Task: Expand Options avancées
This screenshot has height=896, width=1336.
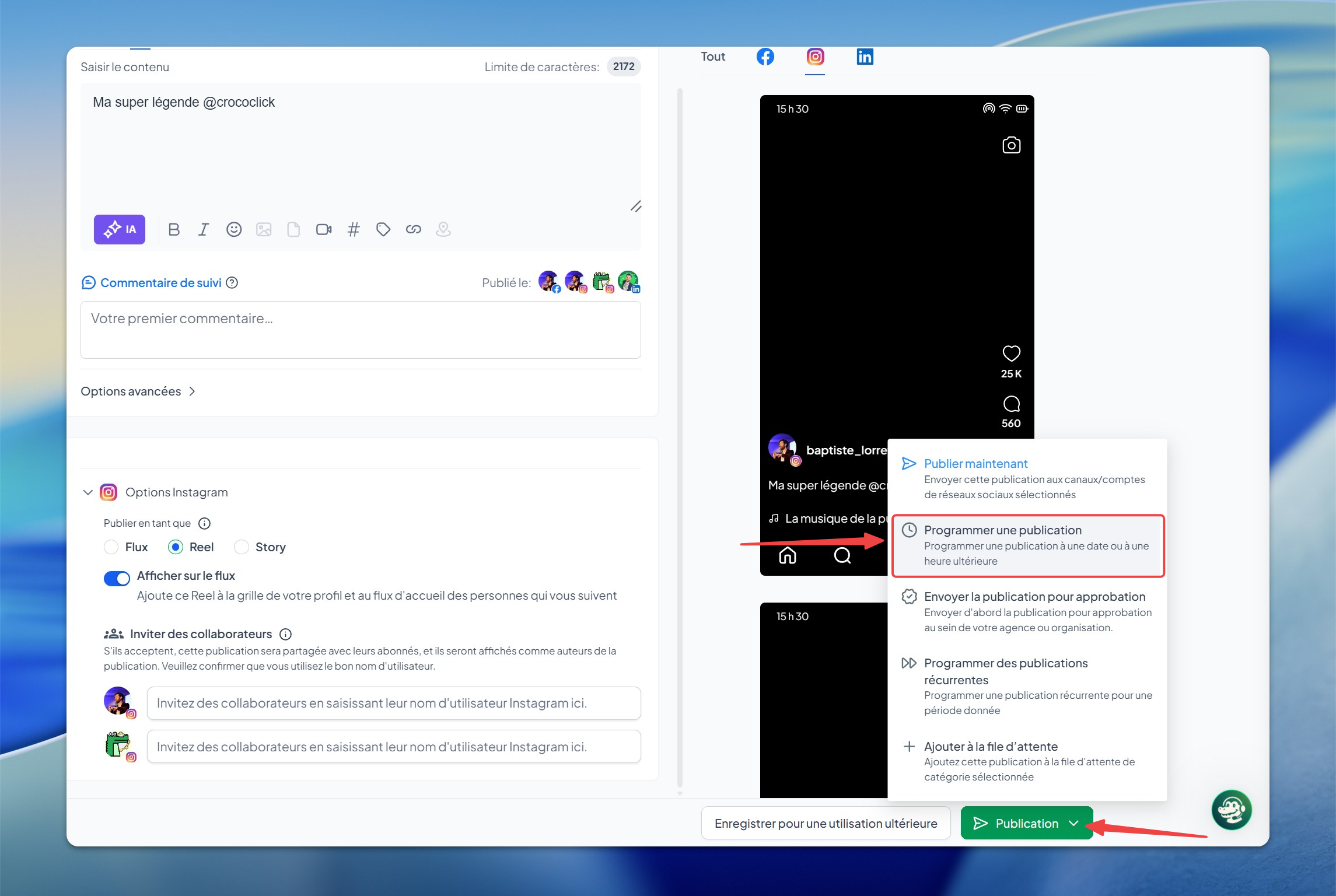Action: click(138, 391)
